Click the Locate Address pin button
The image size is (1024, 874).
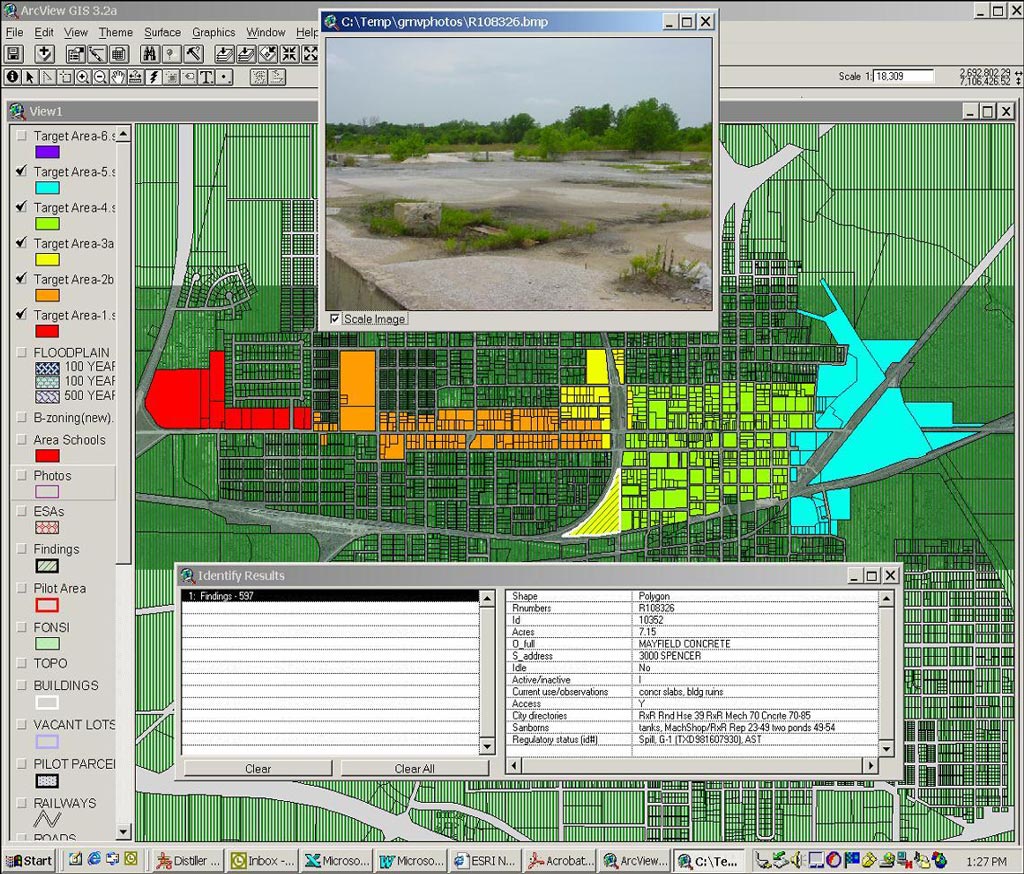171,54
